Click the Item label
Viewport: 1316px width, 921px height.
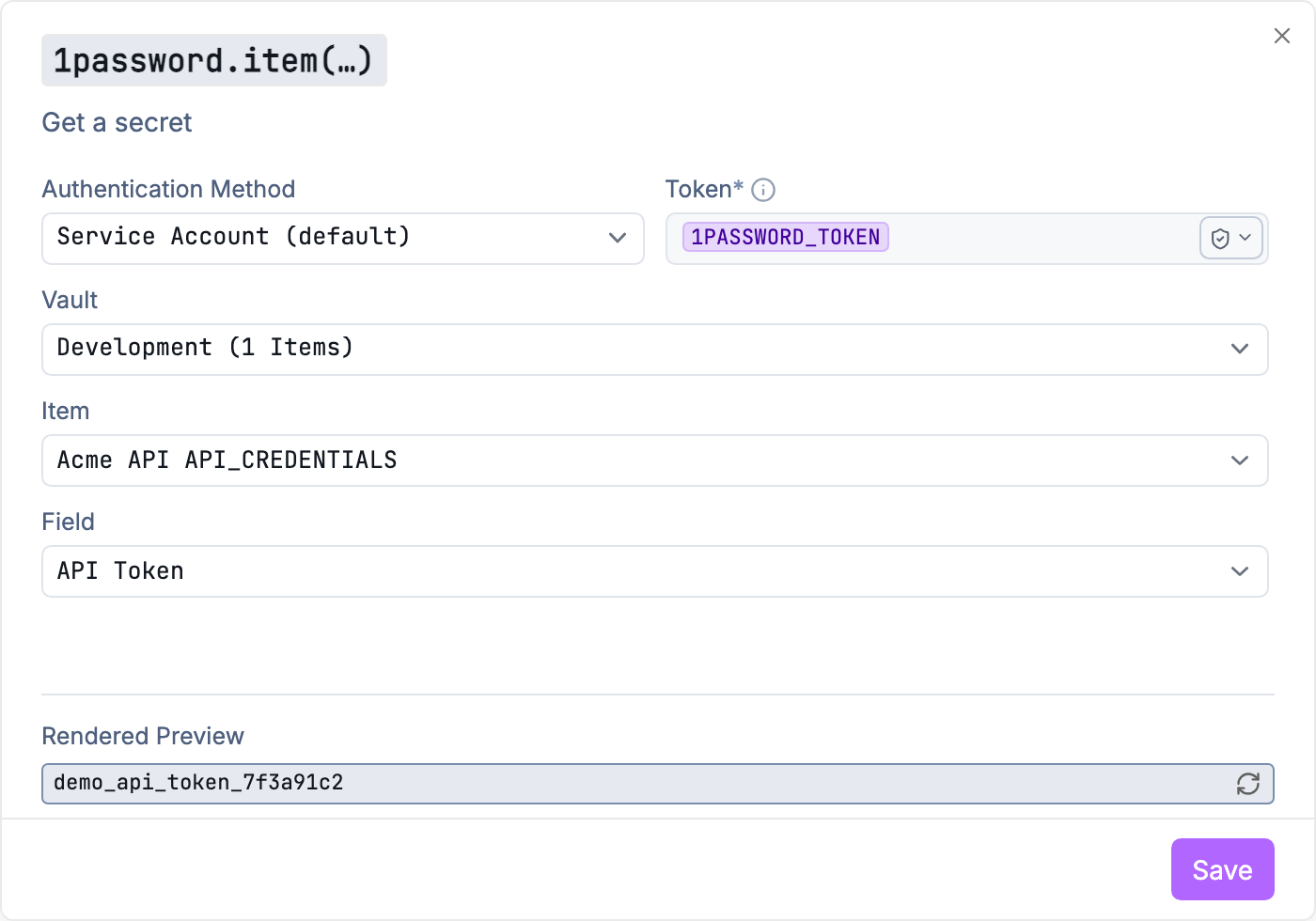tap(66, 411)
